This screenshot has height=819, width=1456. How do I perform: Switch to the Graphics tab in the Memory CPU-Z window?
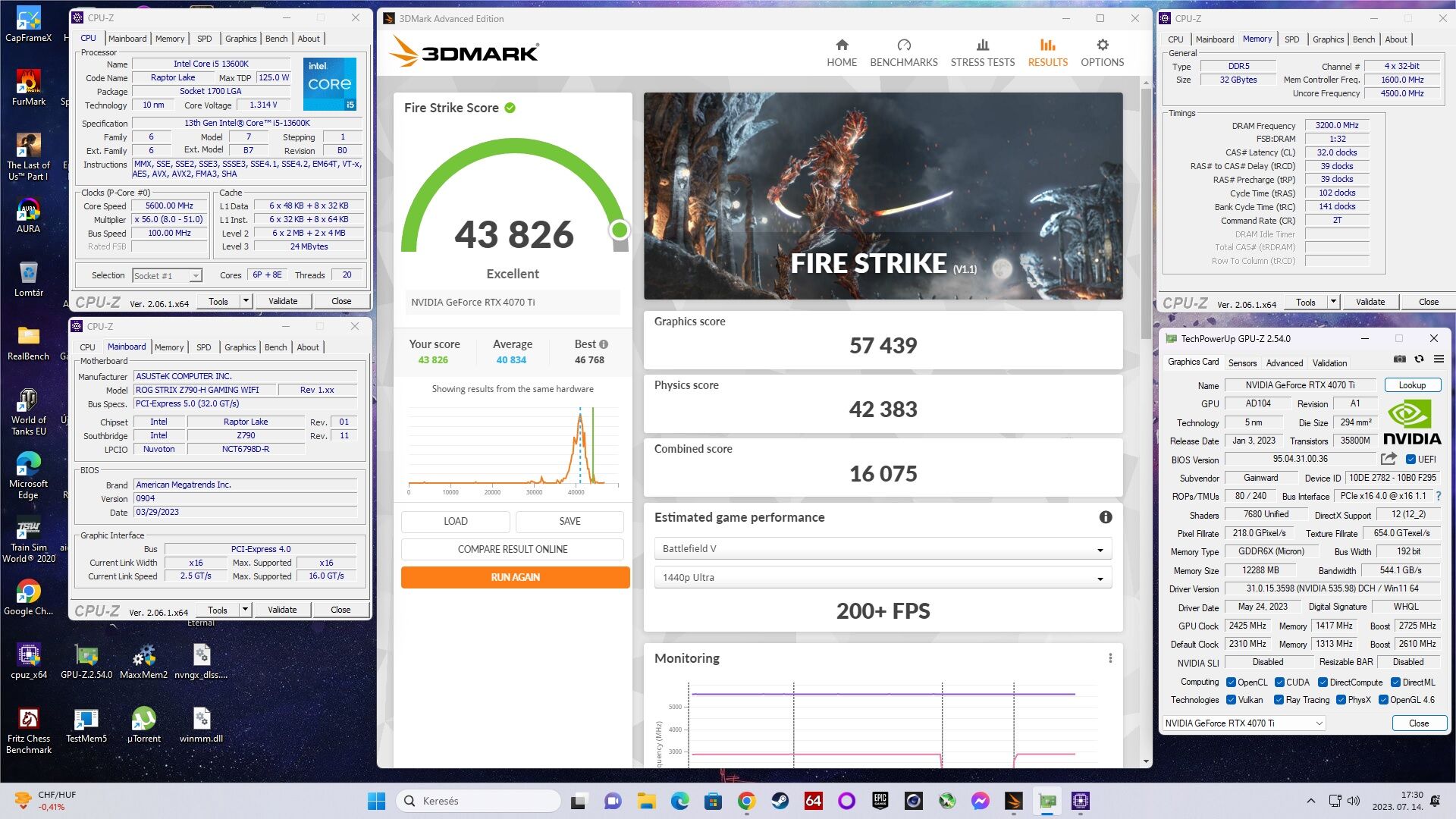pyautogui.click(x=1328, y=39)
